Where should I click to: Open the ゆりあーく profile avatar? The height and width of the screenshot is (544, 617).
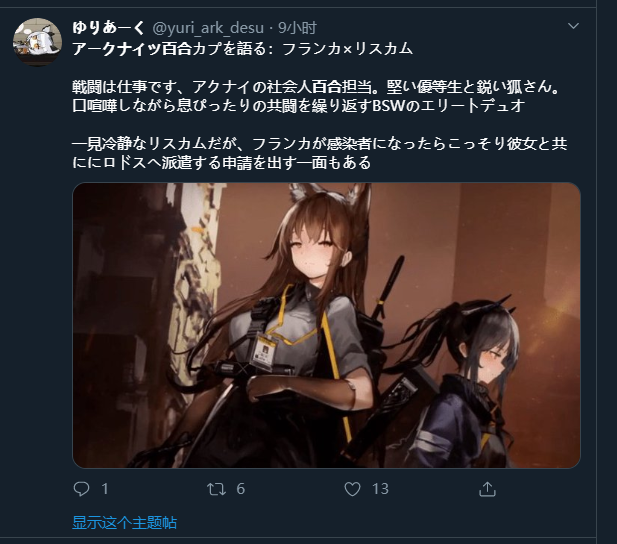pyautogui.click(x=37, y=42)
